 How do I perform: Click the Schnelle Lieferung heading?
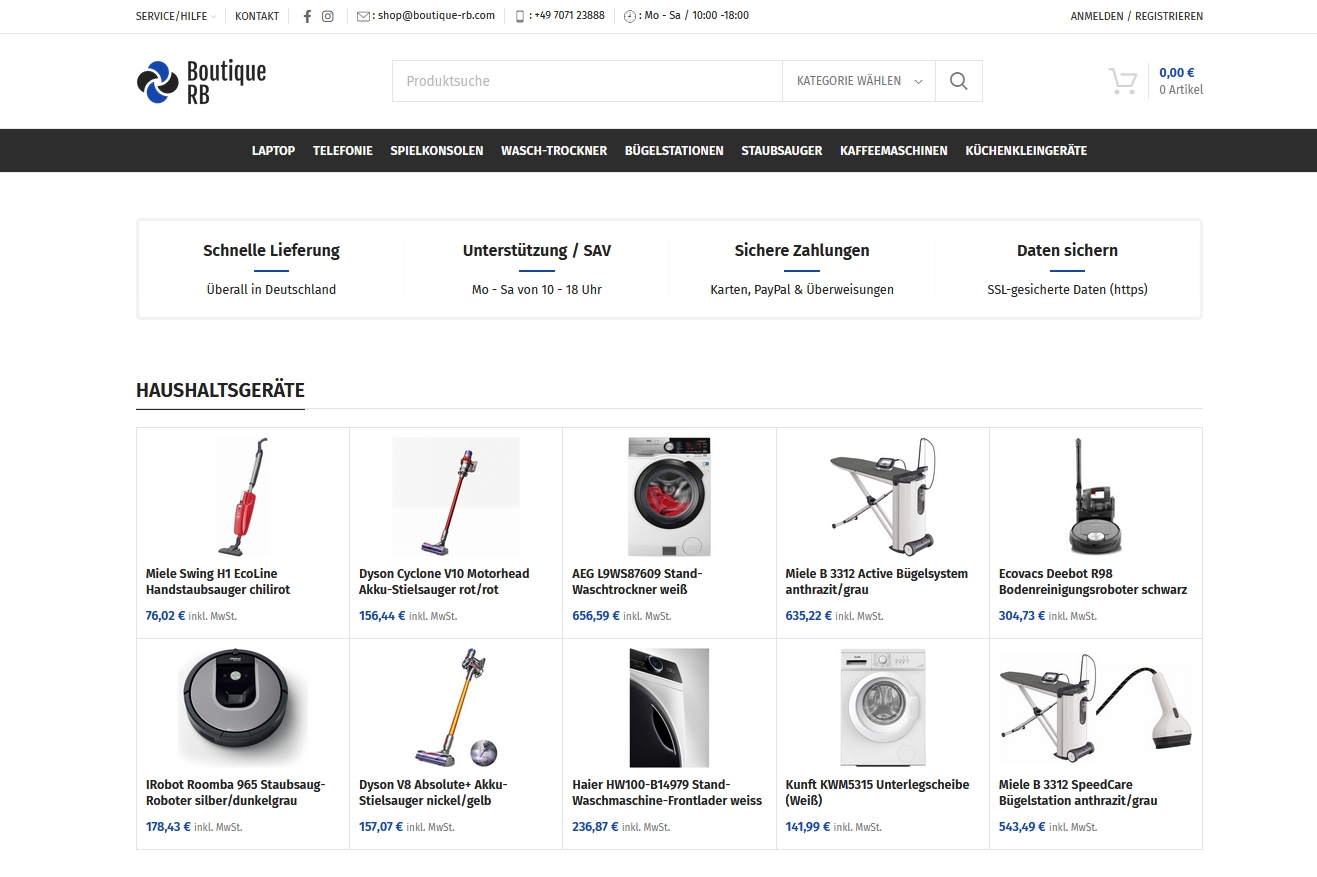coord(271,251)
